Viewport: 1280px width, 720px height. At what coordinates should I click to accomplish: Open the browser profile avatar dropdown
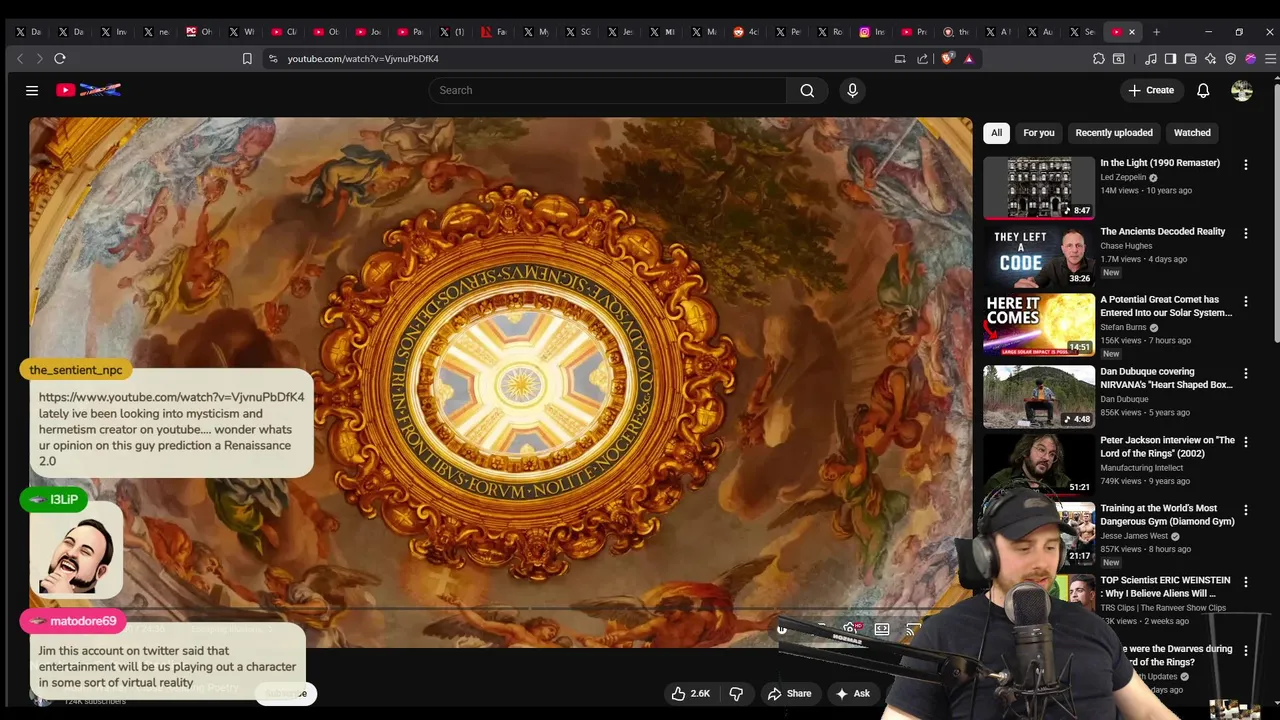point(1250,59)
